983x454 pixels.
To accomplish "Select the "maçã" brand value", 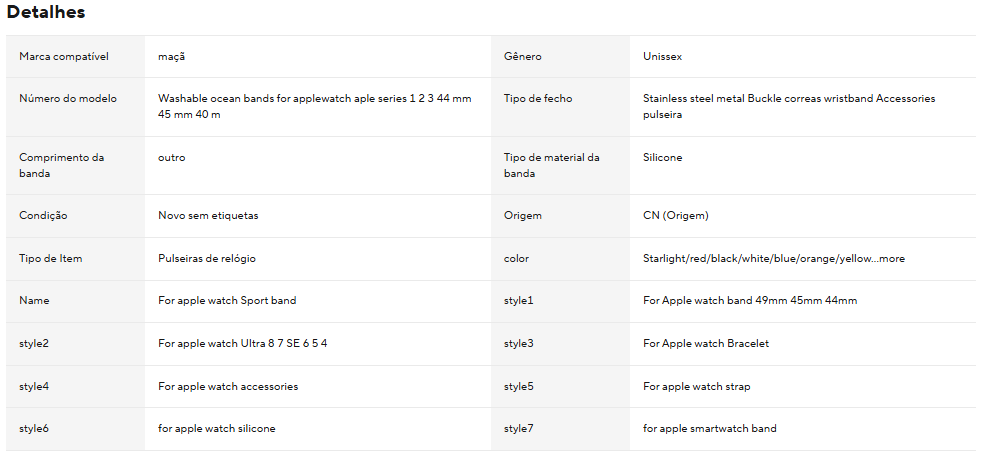I will [172, 57].
